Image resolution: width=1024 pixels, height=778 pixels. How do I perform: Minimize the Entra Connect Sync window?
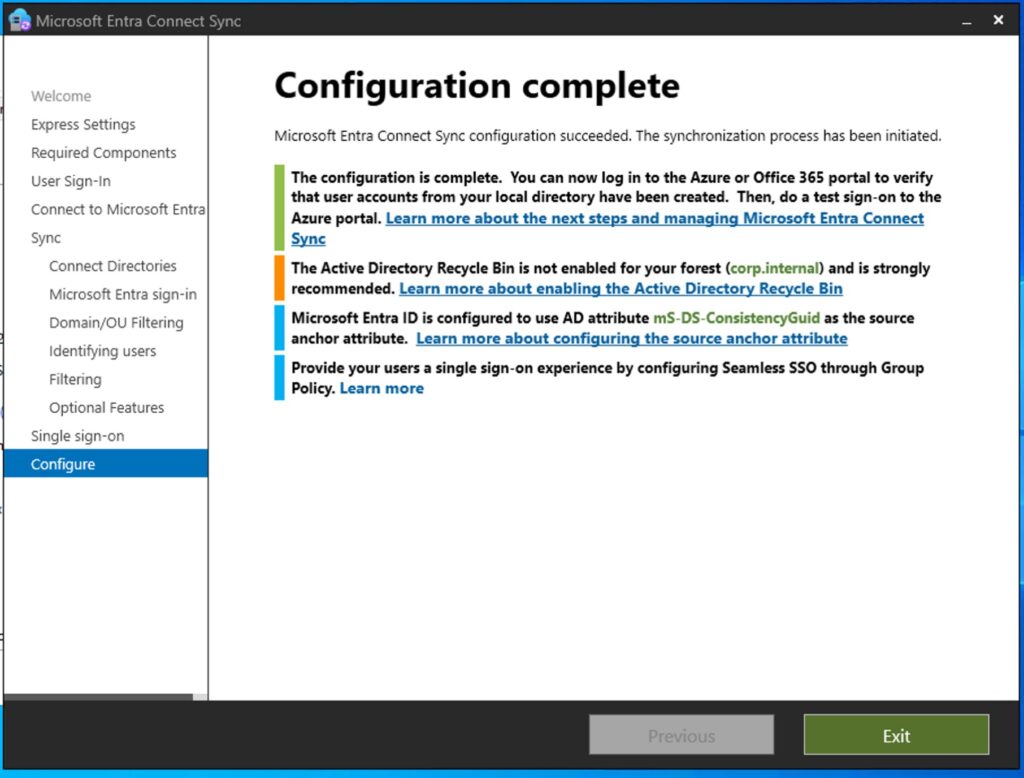966,20
